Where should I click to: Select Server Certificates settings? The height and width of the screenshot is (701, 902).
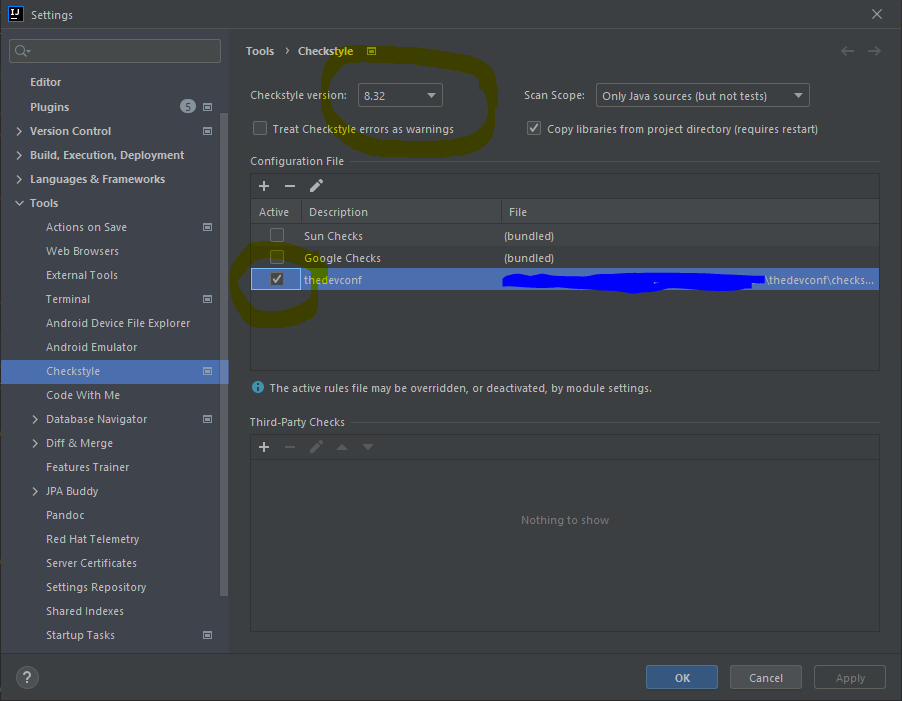91,563
